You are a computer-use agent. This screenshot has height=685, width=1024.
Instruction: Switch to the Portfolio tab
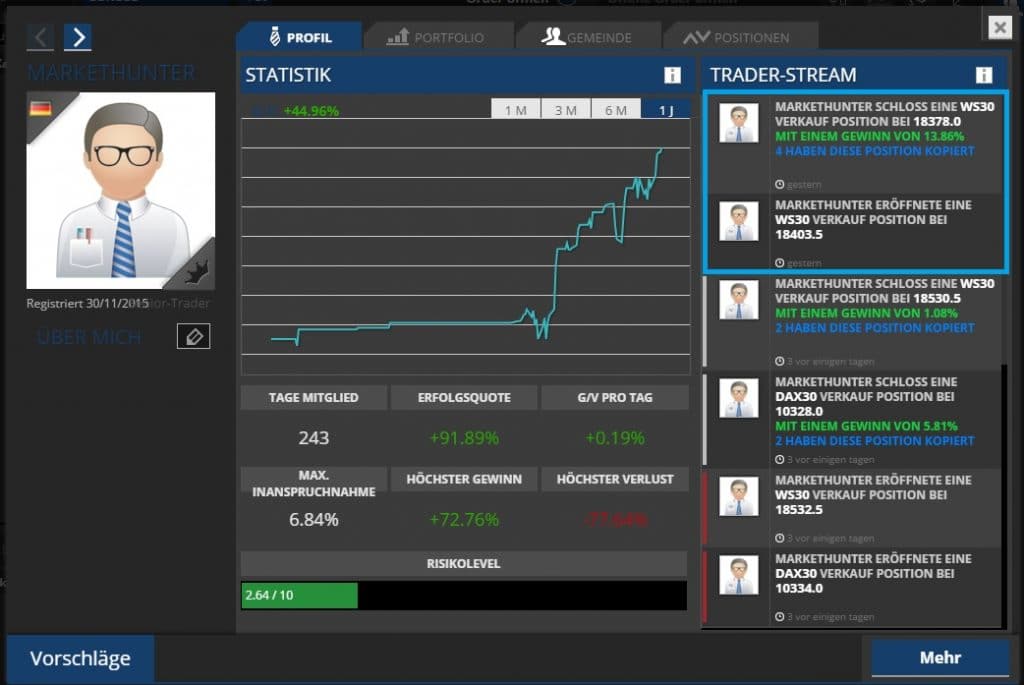coord(435,37)
